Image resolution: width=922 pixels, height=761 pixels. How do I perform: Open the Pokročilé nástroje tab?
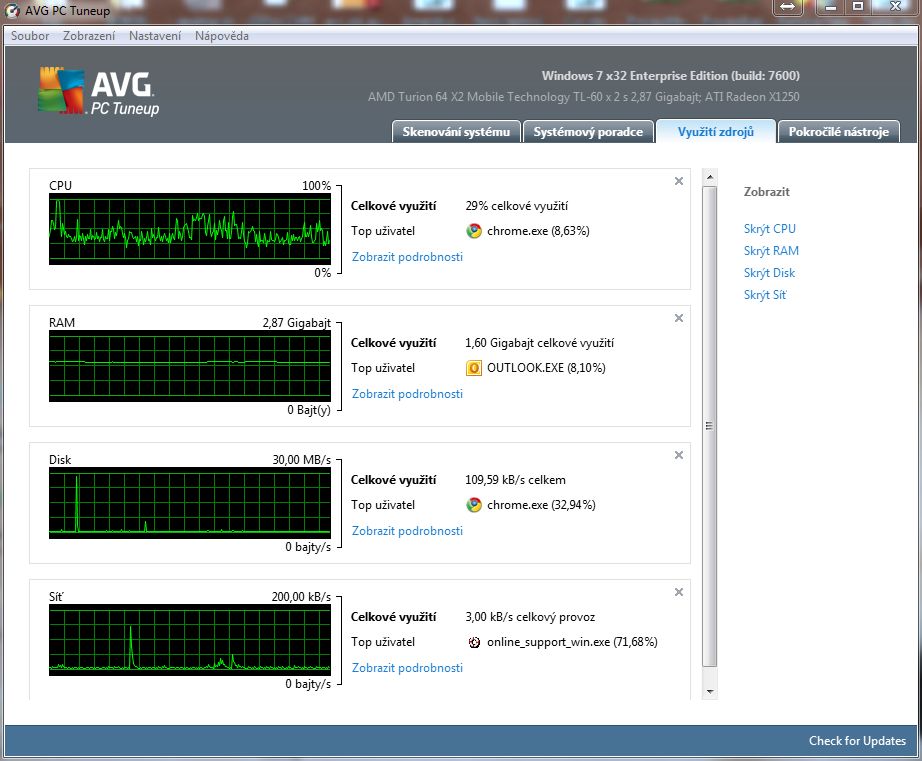tap(839, 132)
